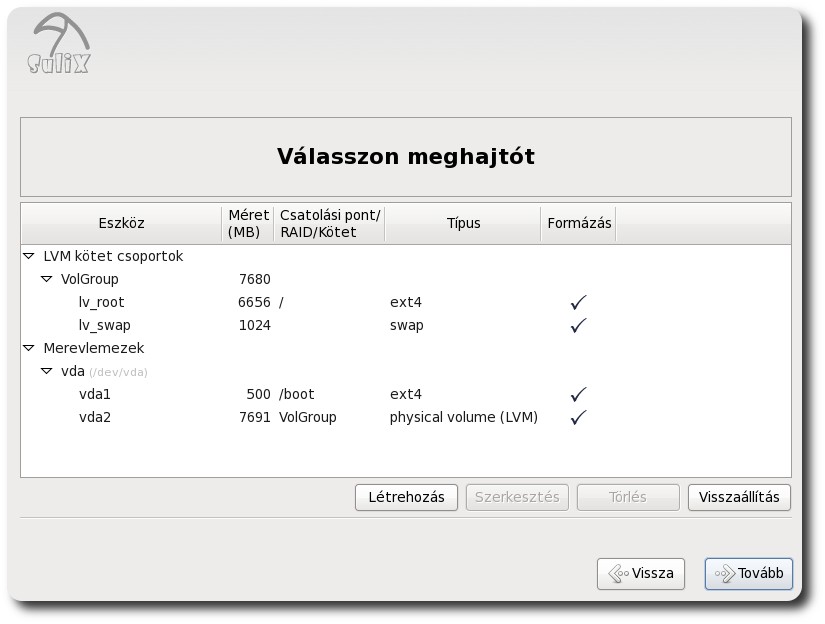Continue with the Tovább button
Viewport: 825px width, 624px height.
coord(749,573)
